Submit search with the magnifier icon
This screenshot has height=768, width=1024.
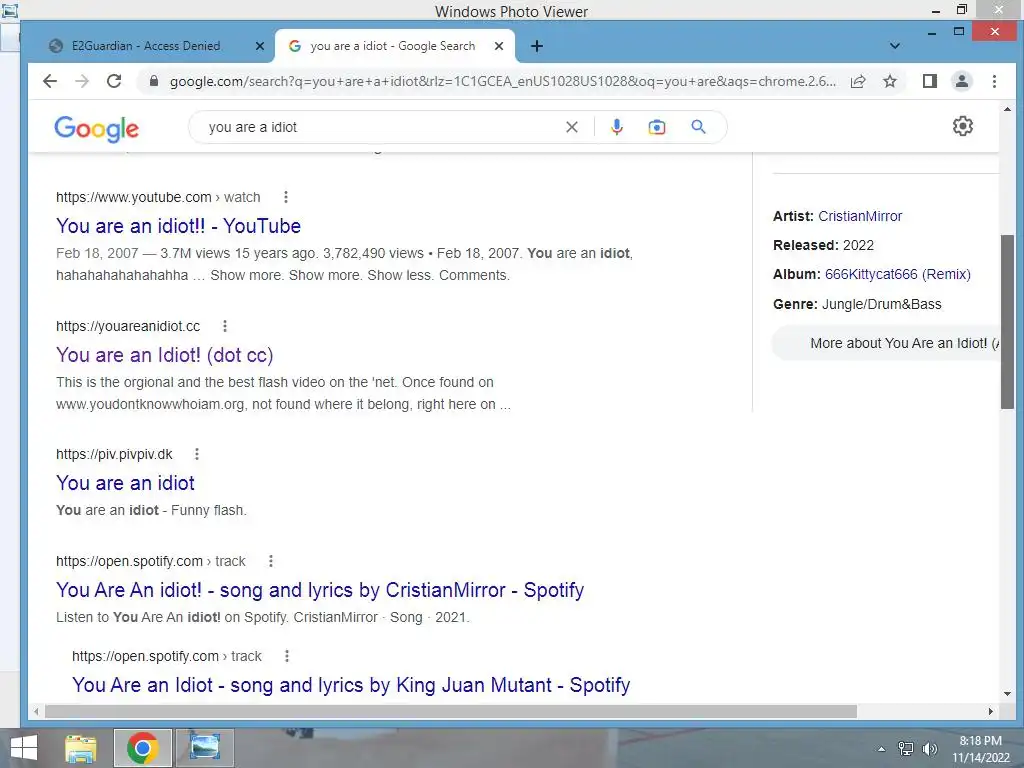pos(698,127)
